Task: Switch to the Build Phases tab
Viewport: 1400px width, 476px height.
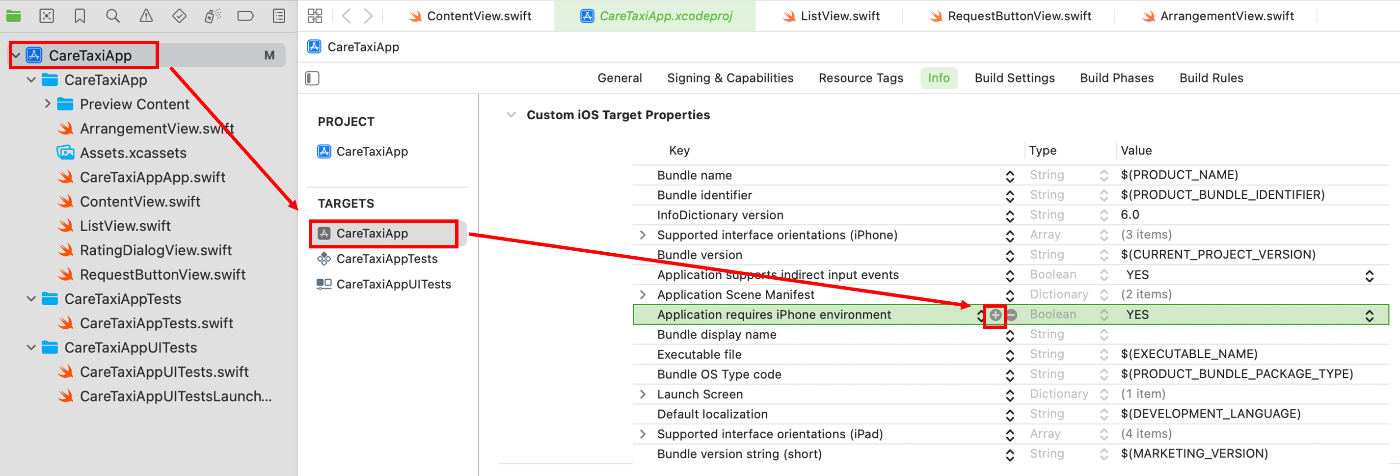Action: (x=1117, y=78)
